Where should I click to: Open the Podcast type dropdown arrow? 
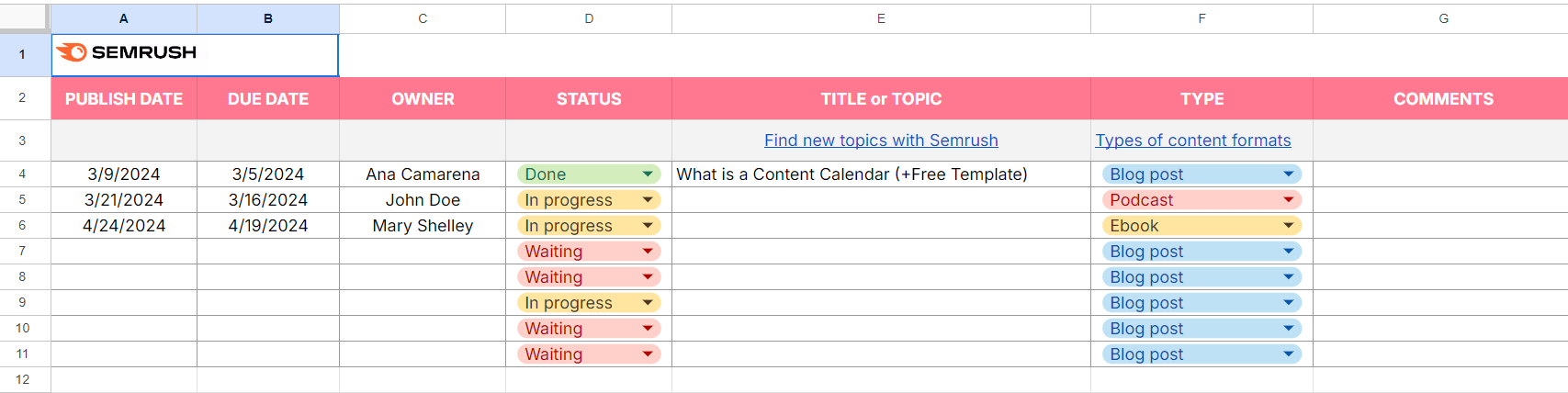(1289, 200)
